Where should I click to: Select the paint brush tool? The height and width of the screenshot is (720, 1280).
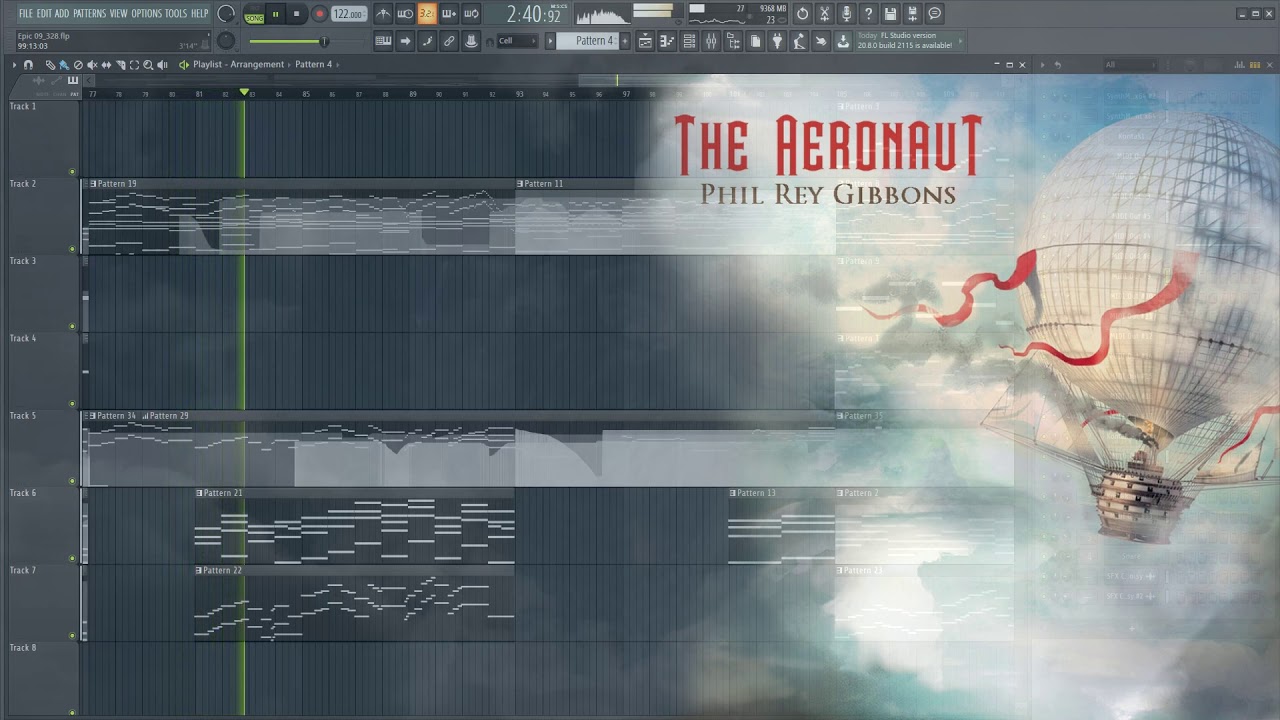[64, 65]
